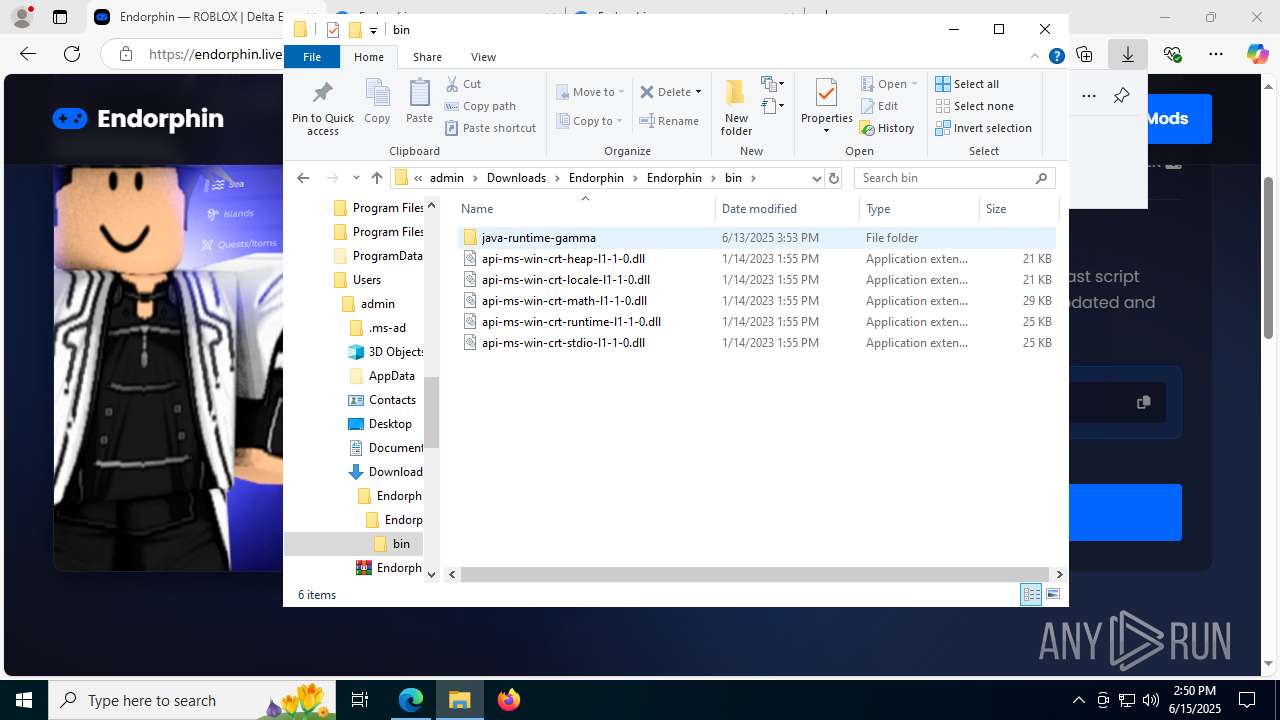Click Select none in ribbon

[974, 106]
